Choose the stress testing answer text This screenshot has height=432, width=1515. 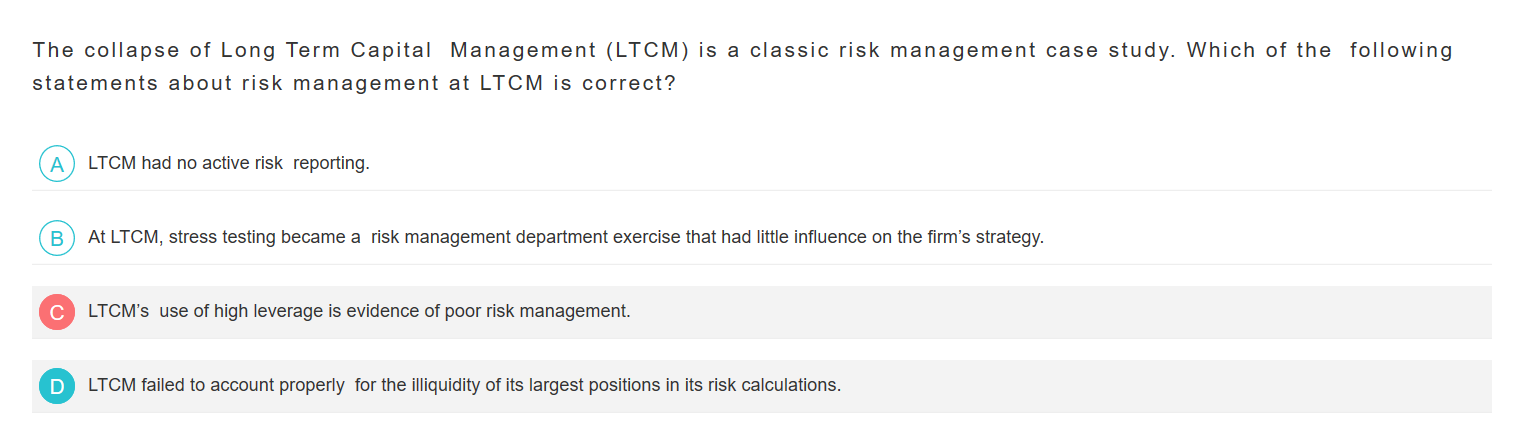[565, 238]
